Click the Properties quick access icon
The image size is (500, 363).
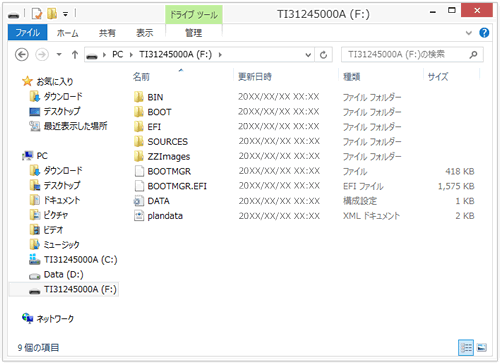click(37, 14)
